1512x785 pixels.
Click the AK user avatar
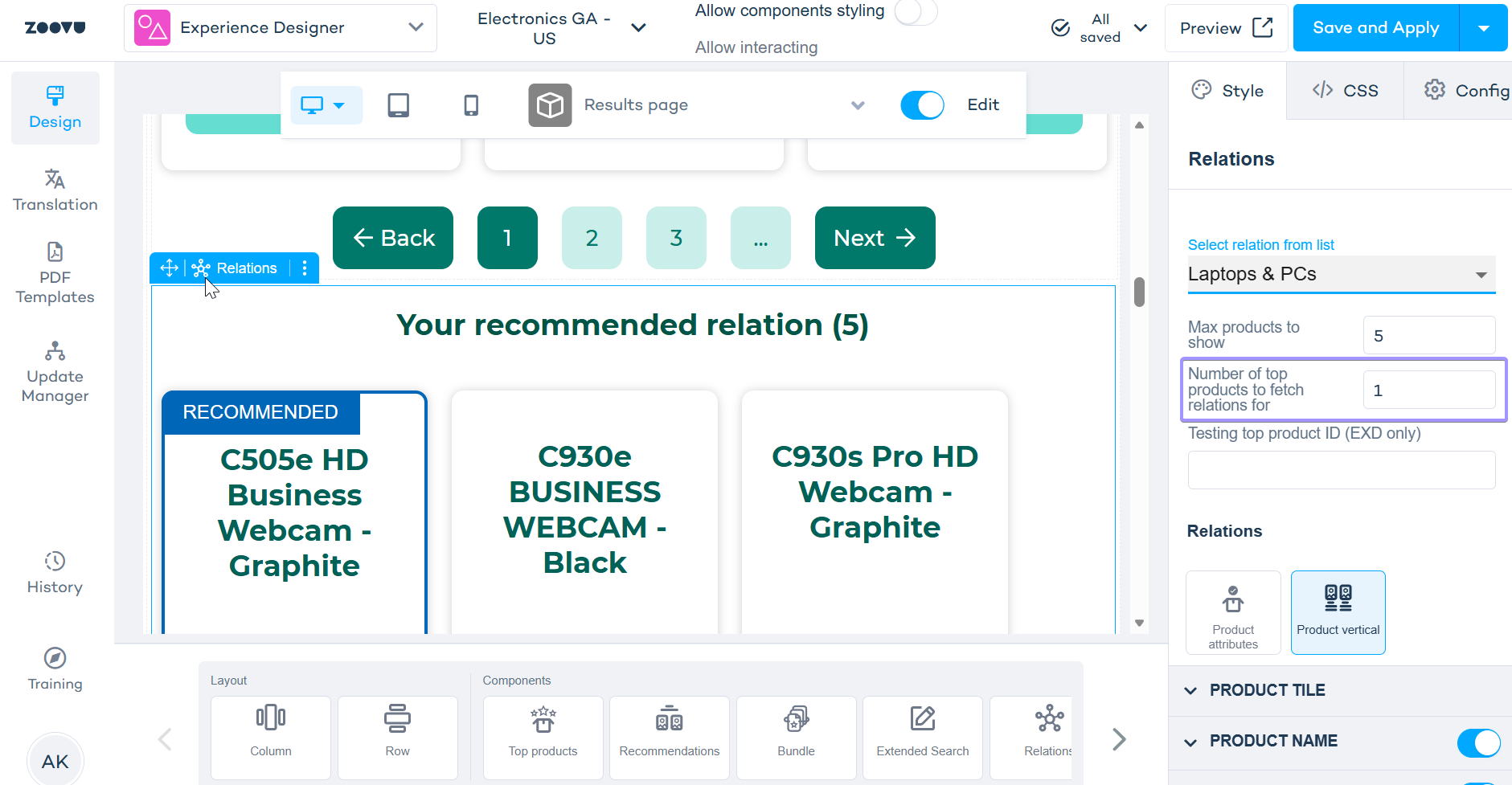[x=55, y=760]
